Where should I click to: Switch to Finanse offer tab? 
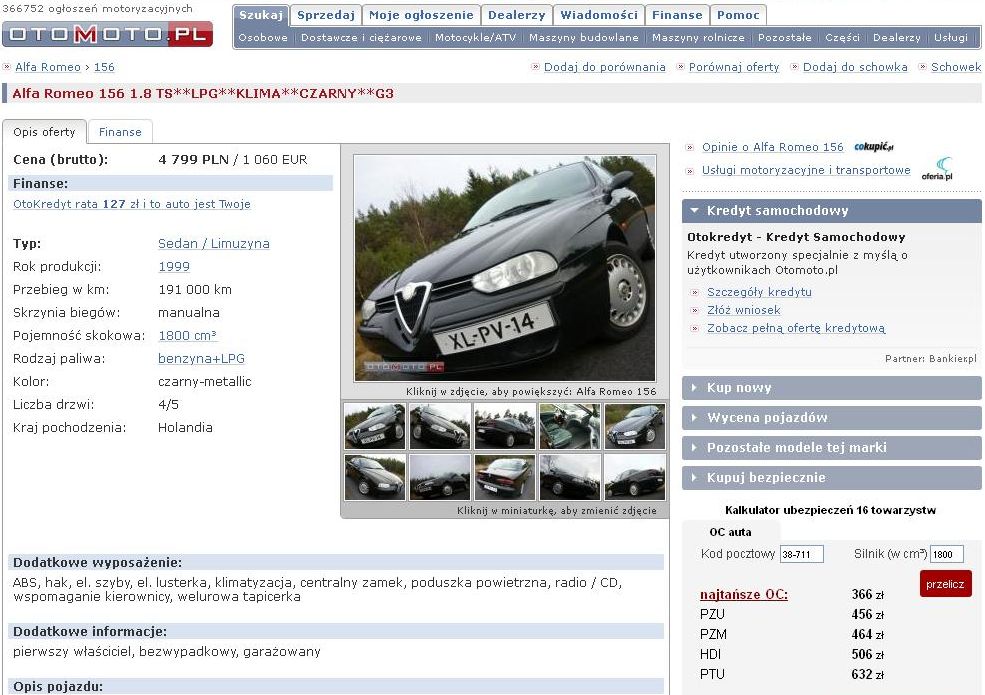pos(120,132)
